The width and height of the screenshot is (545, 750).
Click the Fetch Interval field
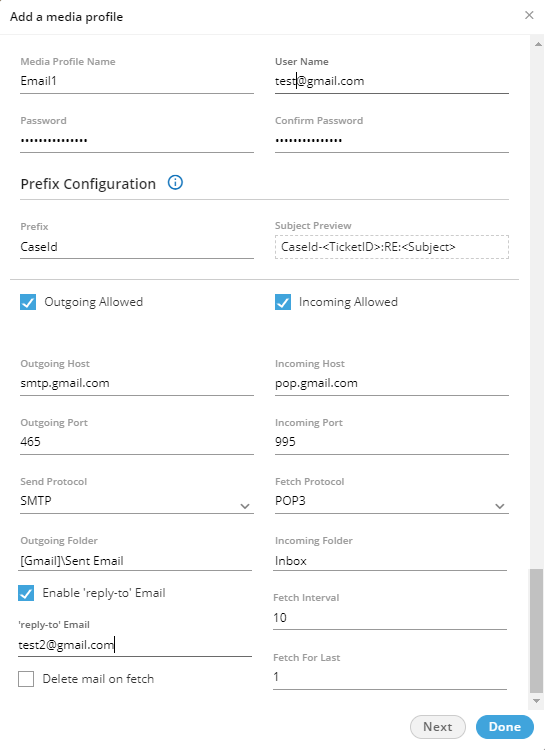tap(389, 618)
